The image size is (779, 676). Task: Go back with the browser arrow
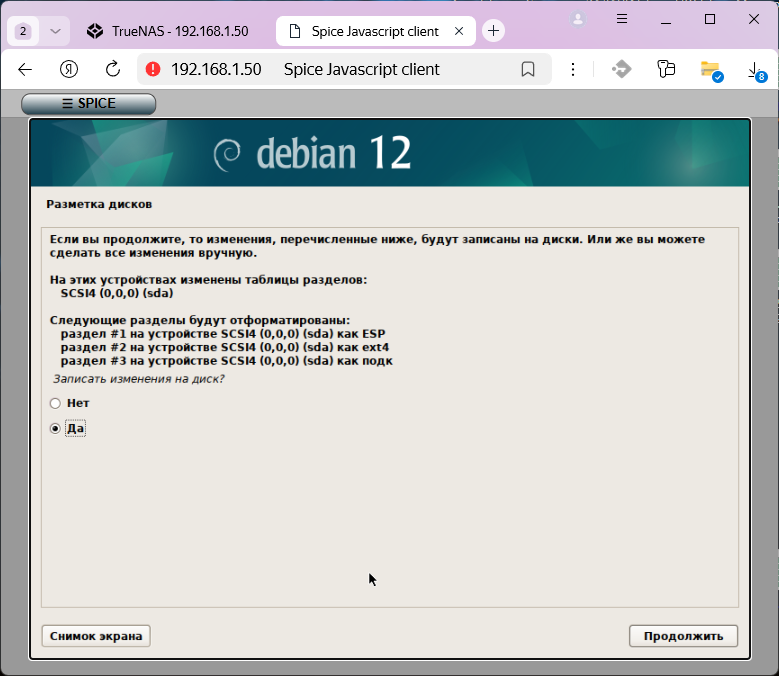25,70
